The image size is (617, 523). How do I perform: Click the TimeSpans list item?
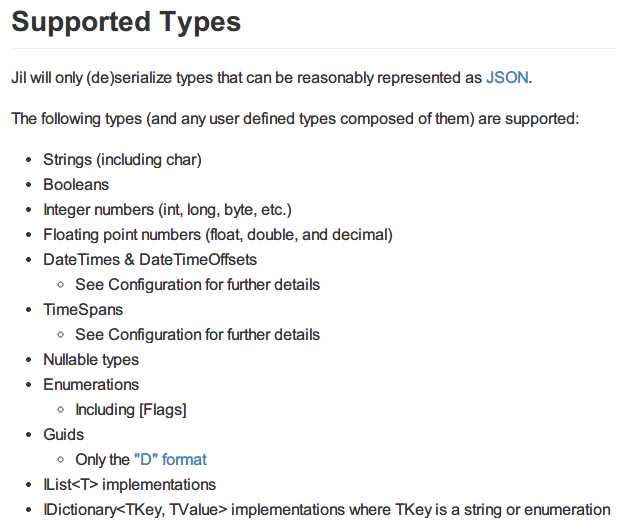point(83,309)
